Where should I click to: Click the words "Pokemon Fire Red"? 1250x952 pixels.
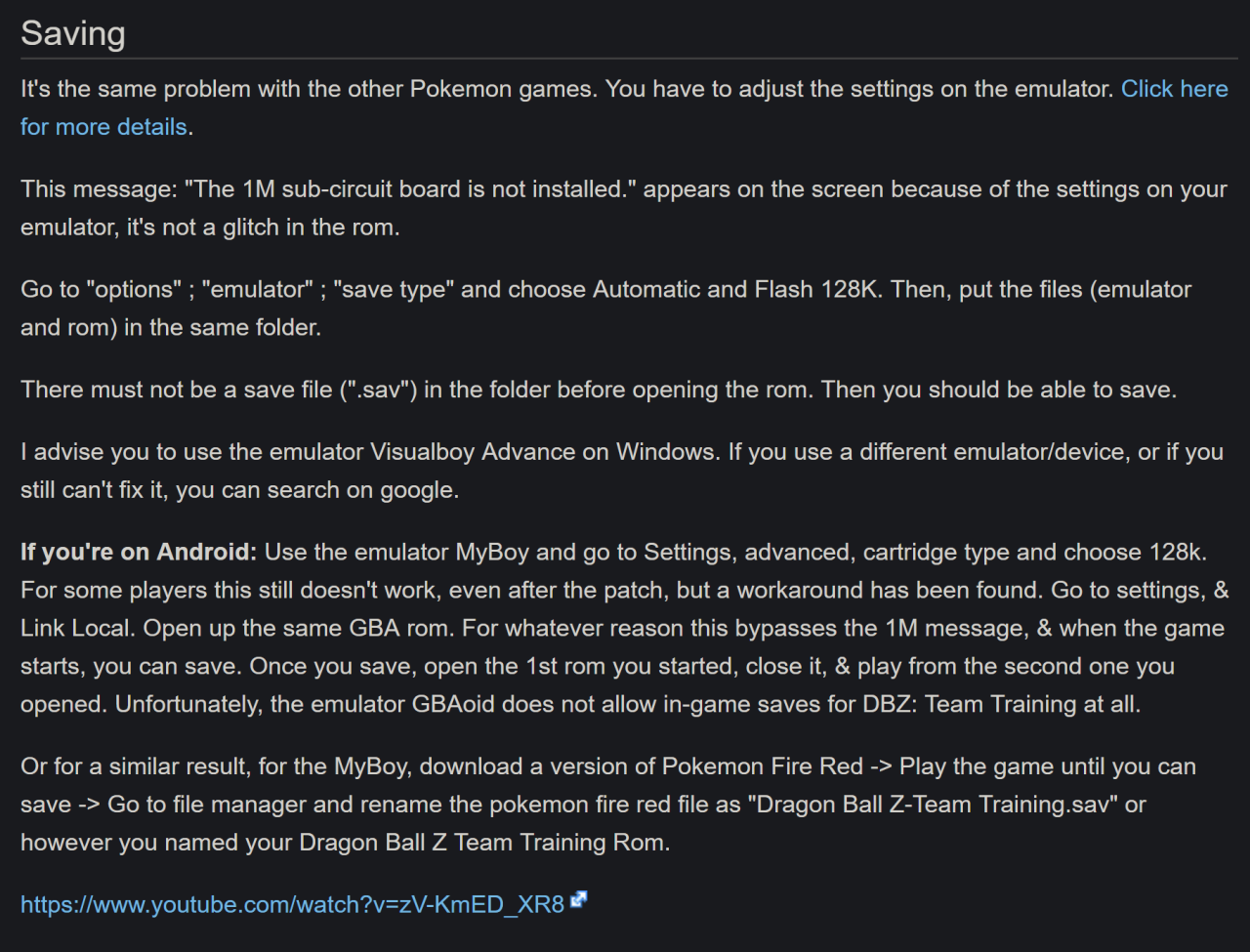[x=763, y=767]
